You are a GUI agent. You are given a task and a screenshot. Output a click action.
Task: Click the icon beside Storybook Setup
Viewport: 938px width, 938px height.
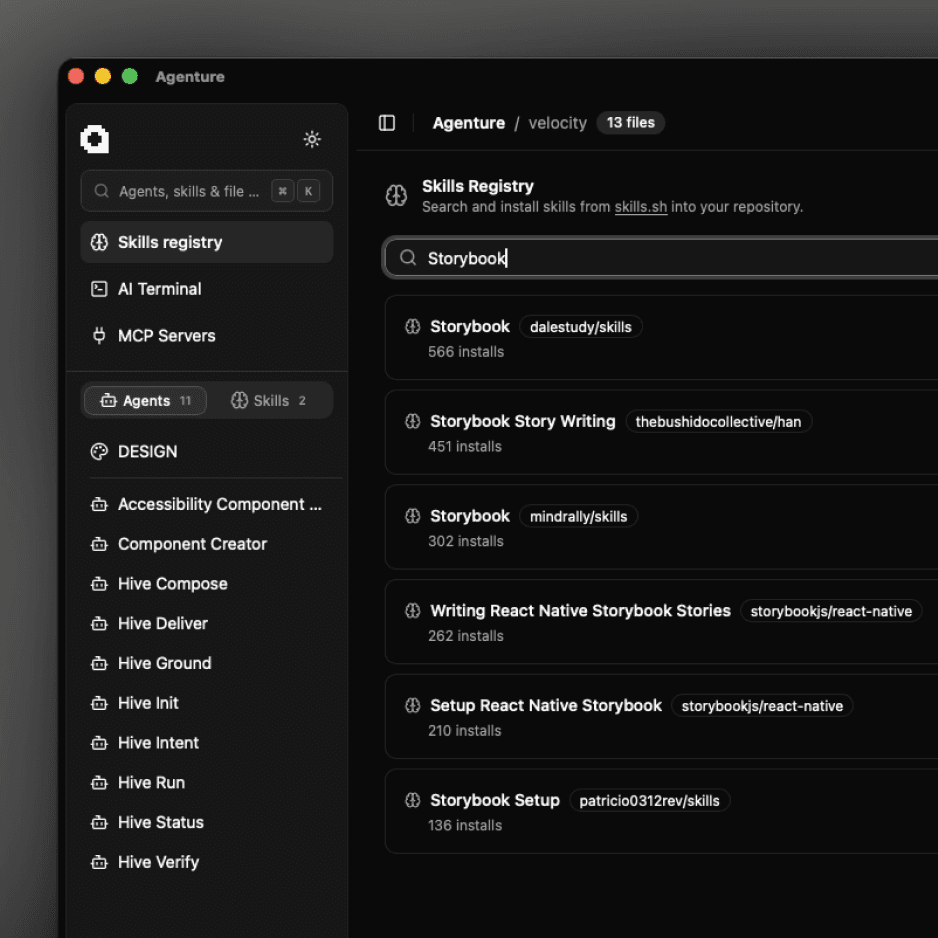pyautogui.click(x=413, y=800)
